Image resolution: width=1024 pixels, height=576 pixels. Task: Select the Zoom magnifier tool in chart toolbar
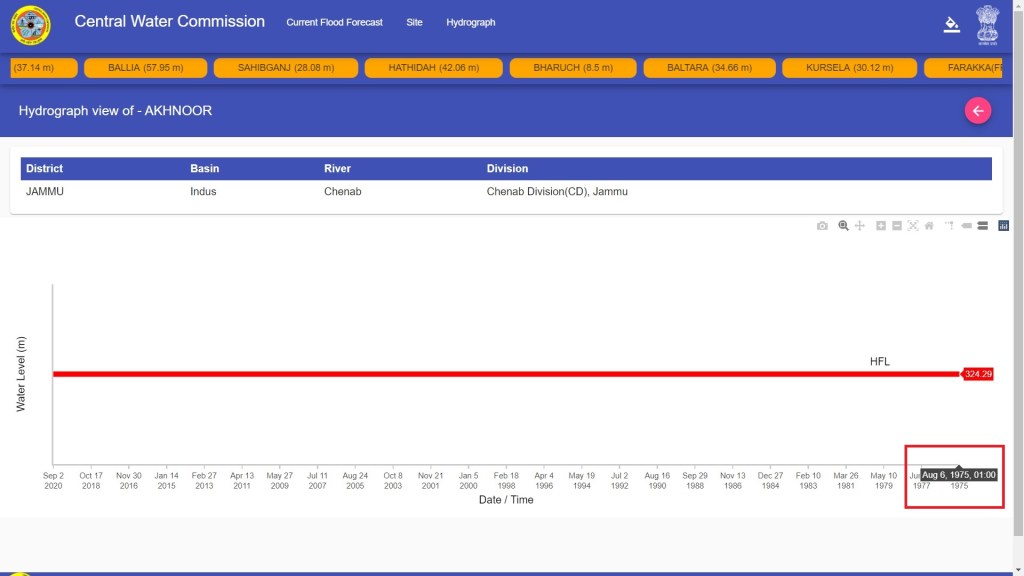pos(844,226)
